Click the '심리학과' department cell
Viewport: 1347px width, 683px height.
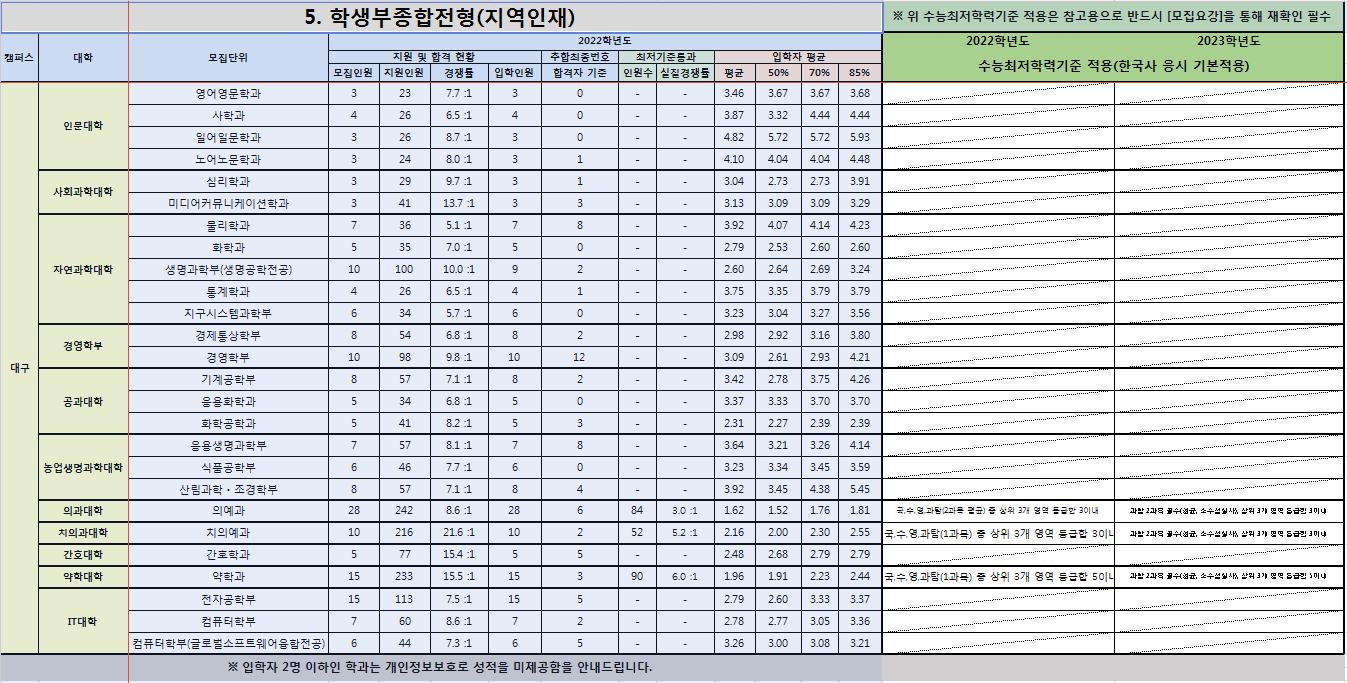pos(228,181)
